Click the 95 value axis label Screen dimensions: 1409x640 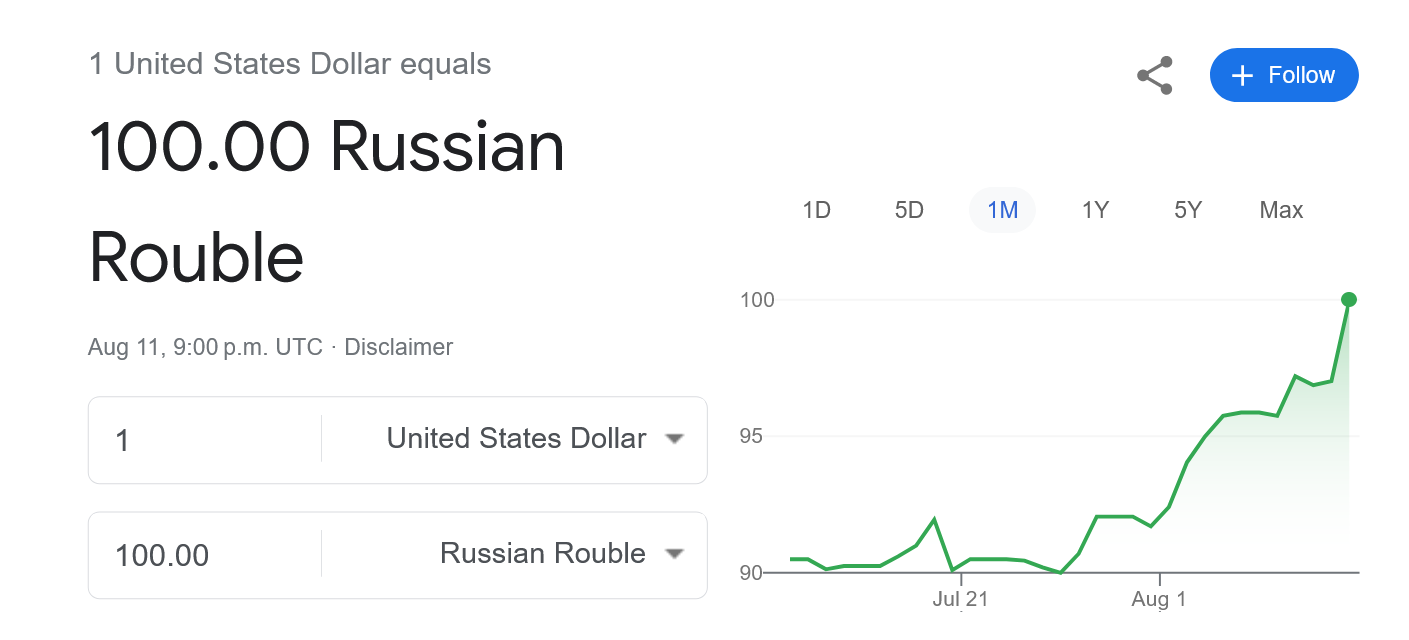pyautogui.click(x=749, y=436)
